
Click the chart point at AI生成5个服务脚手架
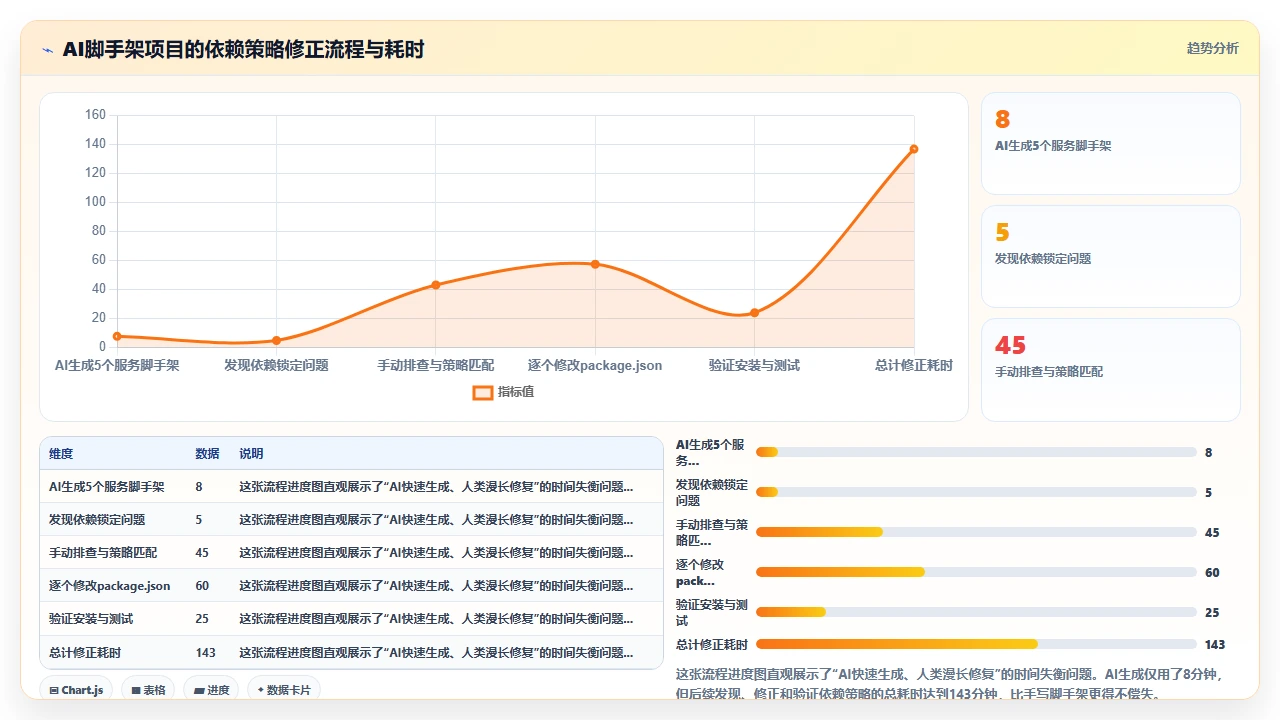[117, 336]
